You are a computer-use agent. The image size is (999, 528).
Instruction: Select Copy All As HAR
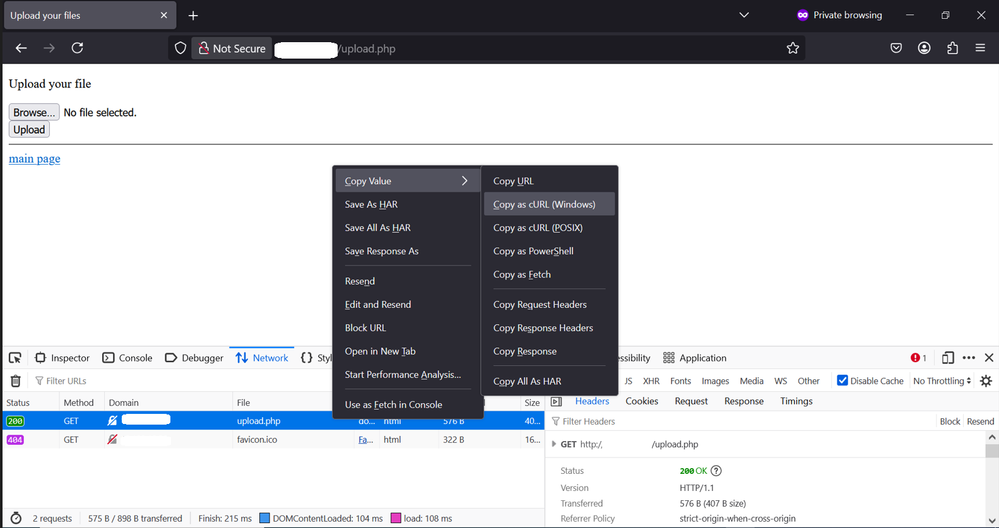(x=549, y=381)
